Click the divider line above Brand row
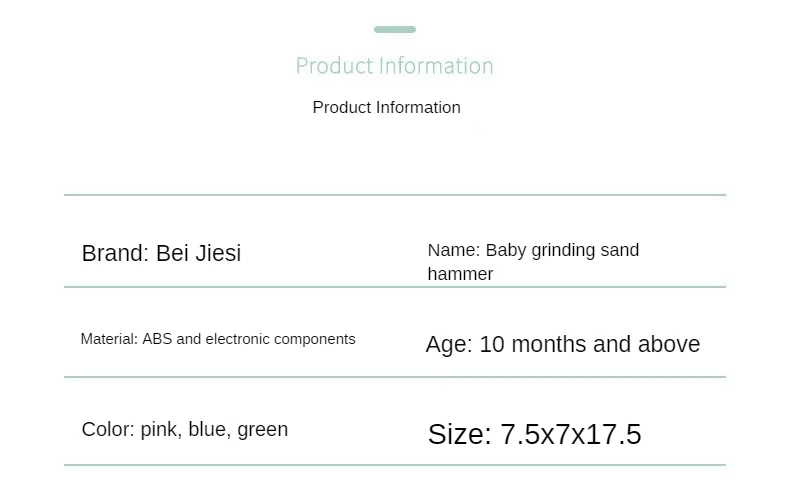Screen dimensions: 790x499 (394, 195)
